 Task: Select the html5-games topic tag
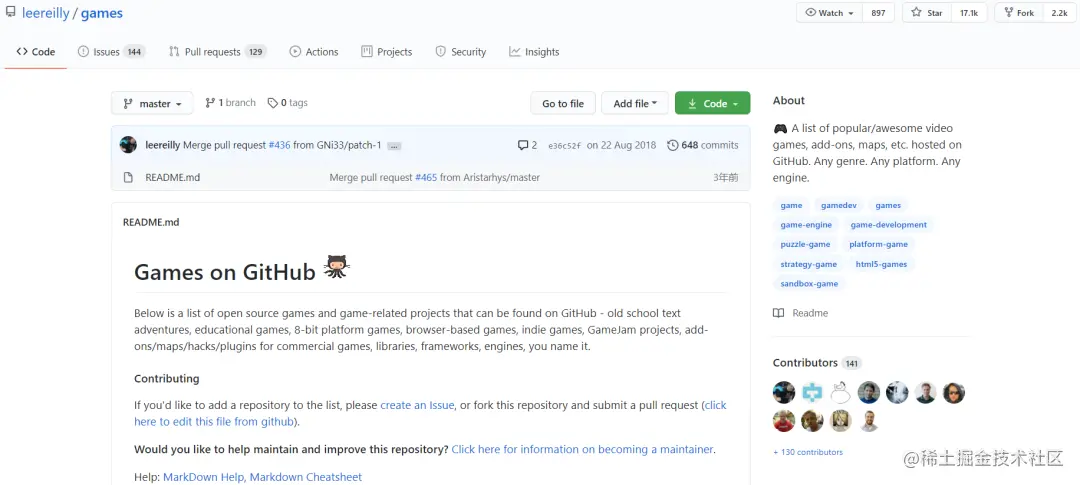(x=881, y=264)
